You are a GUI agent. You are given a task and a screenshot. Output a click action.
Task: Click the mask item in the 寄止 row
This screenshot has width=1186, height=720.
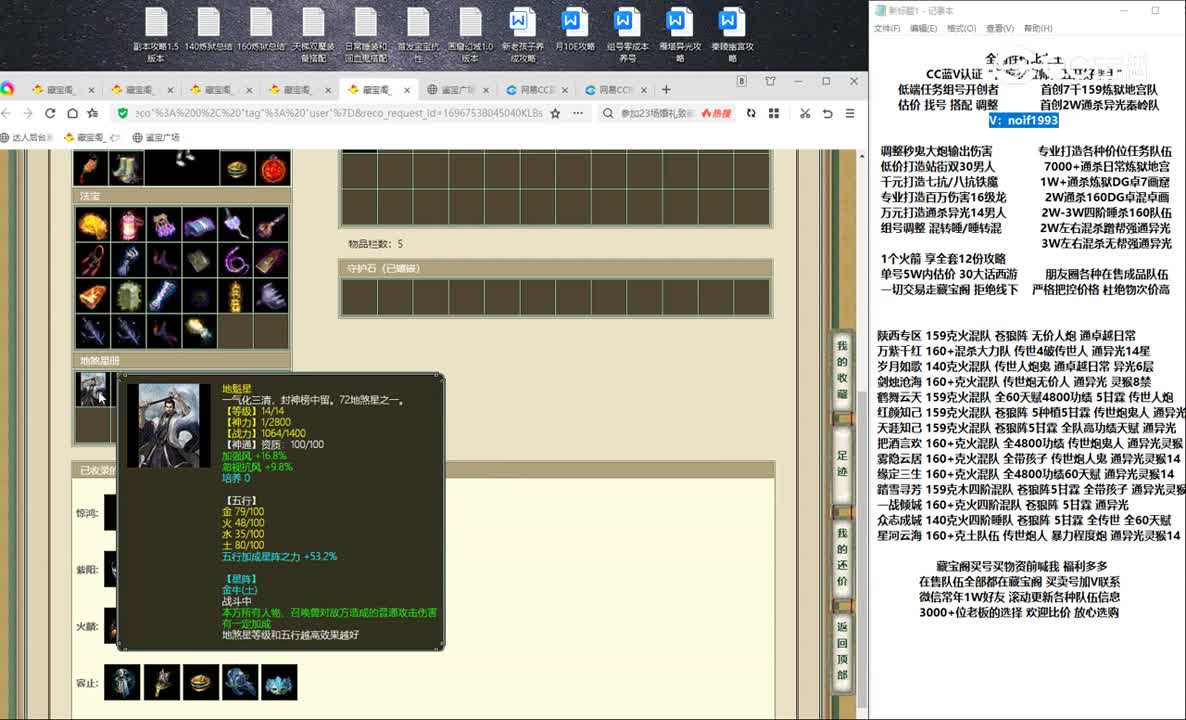[x=279, y=682]
